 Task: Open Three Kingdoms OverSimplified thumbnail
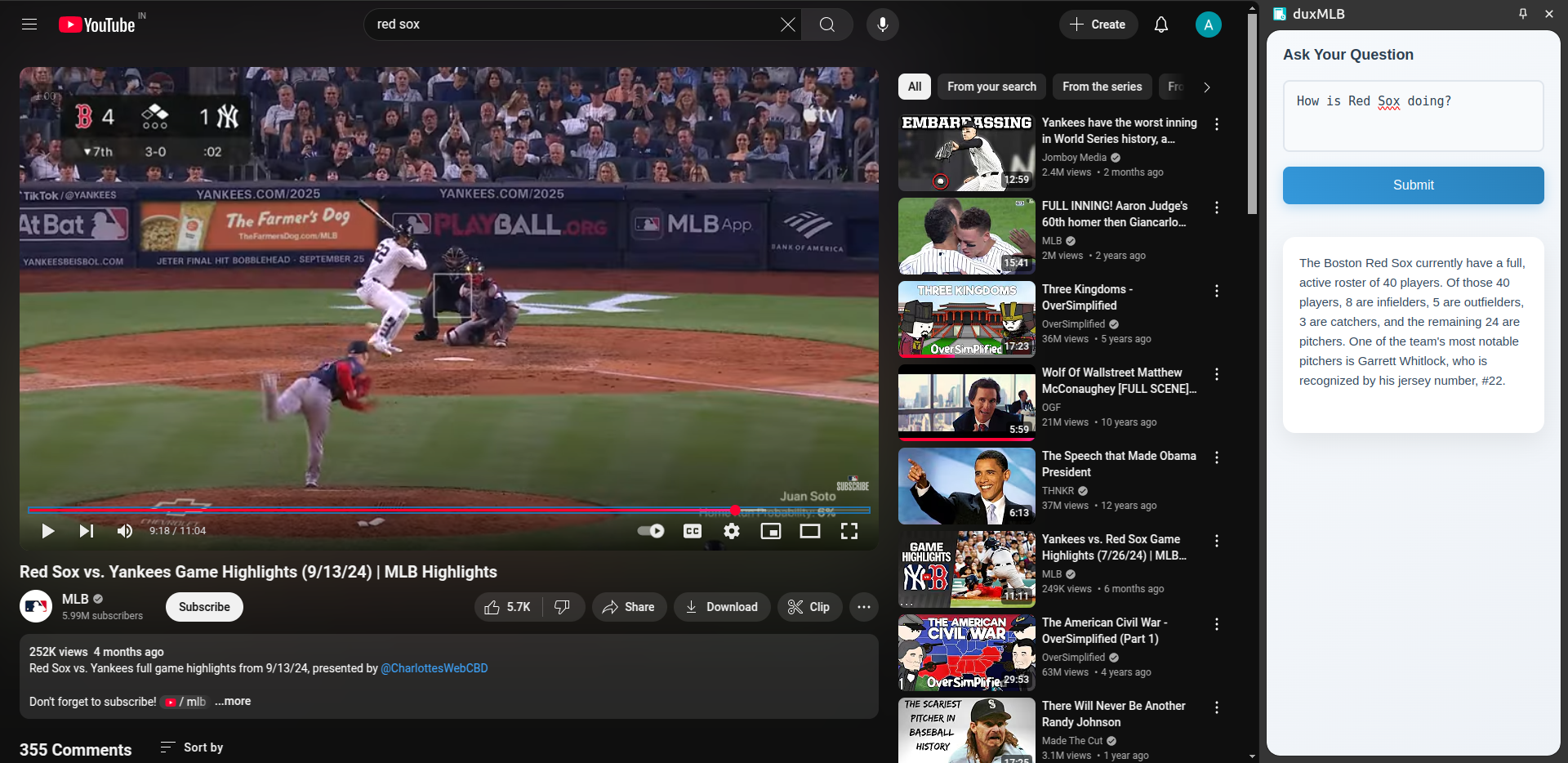(x=967, y=319)
